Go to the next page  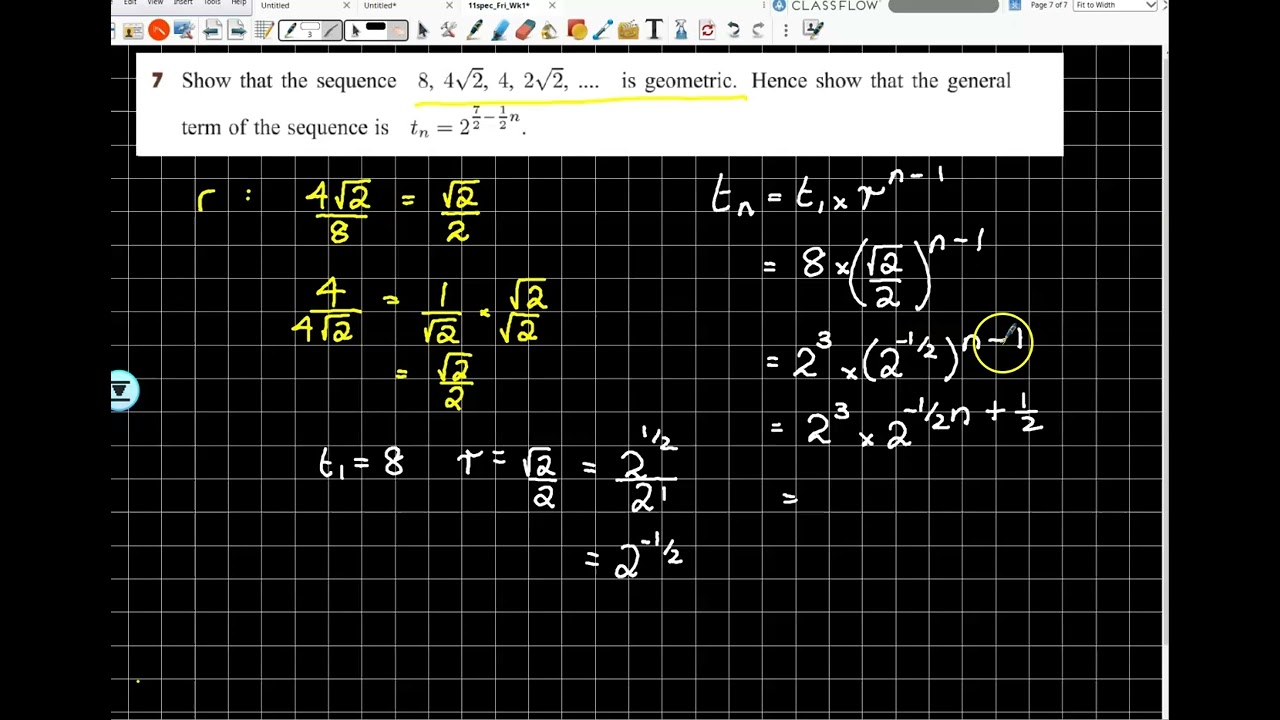[237, 31]
